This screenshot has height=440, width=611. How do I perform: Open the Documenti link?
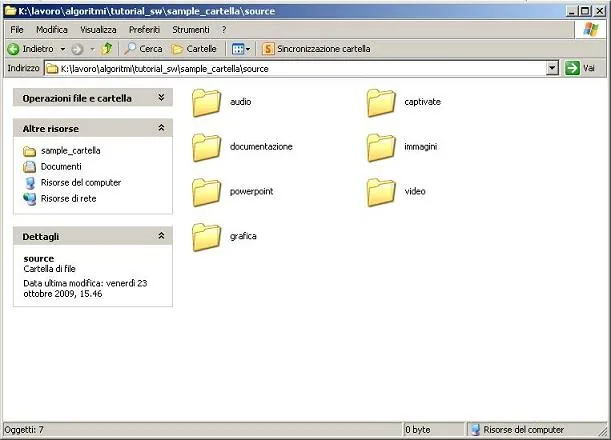[x=61, y=166]
